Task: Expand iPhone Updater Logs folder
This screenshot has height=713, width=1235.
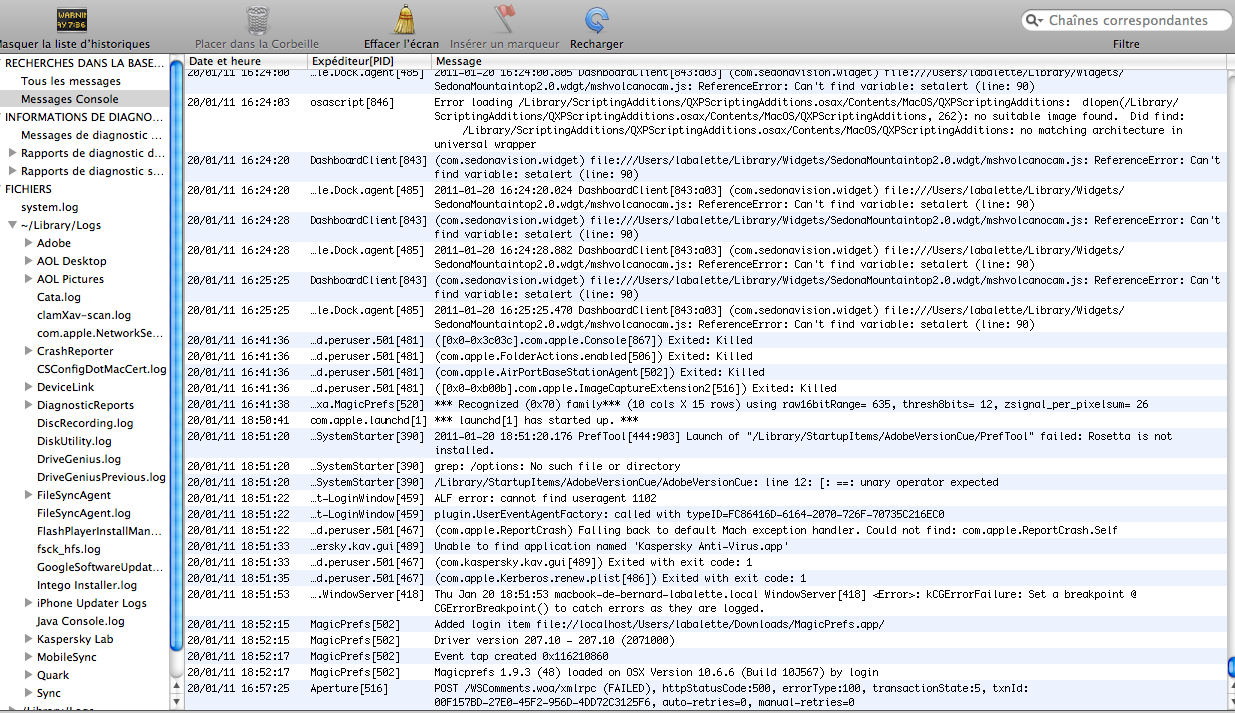Action: point(29,603)
